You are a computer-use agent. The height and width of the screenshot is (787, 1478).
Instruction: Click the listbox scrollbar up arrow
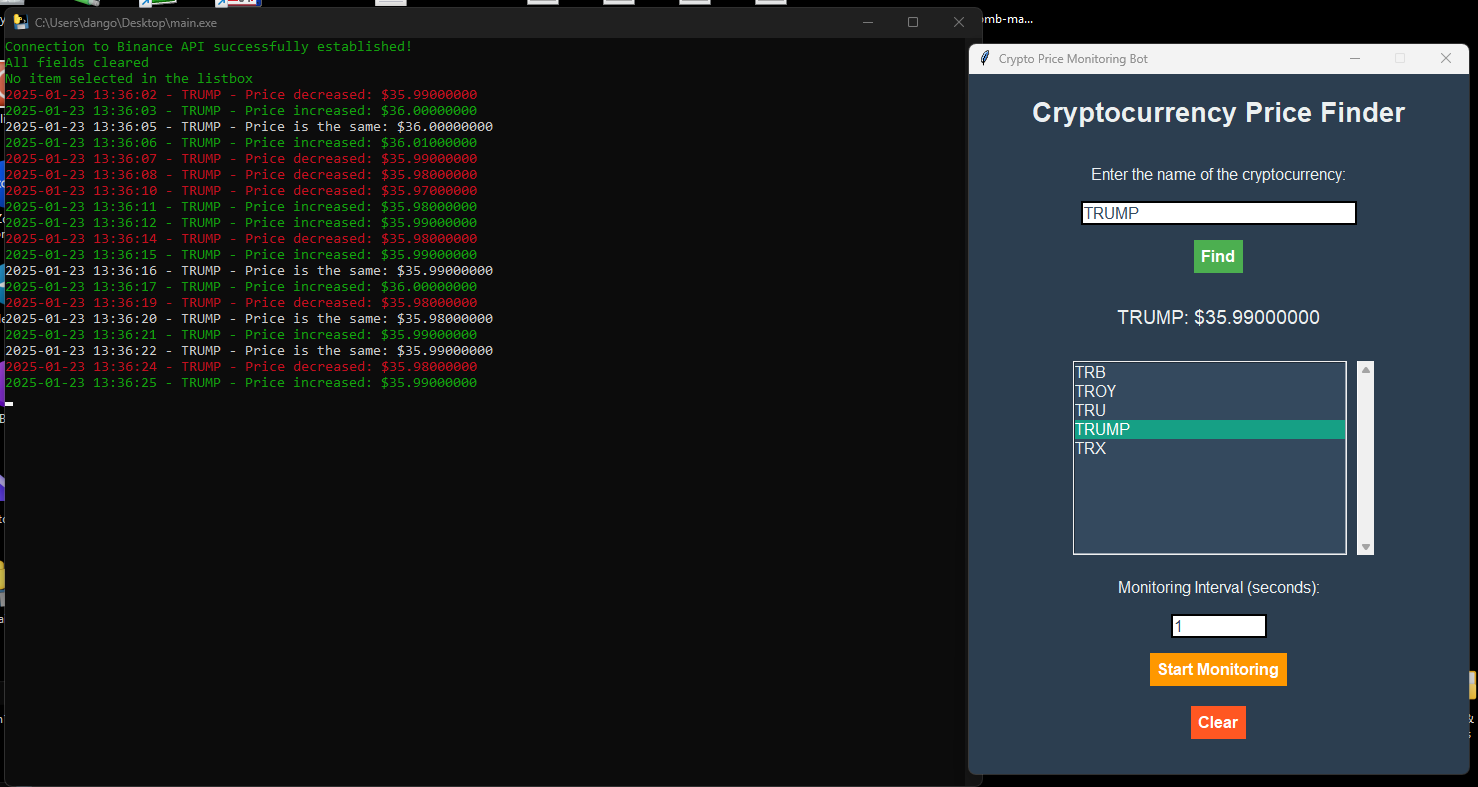pyautogui.click(x=1366, y=369)
